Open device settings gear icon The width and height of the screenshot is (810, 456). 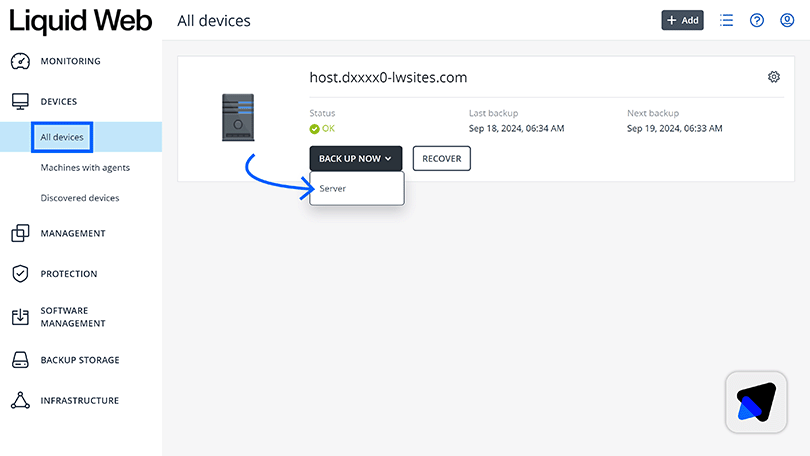pos(773,77)
